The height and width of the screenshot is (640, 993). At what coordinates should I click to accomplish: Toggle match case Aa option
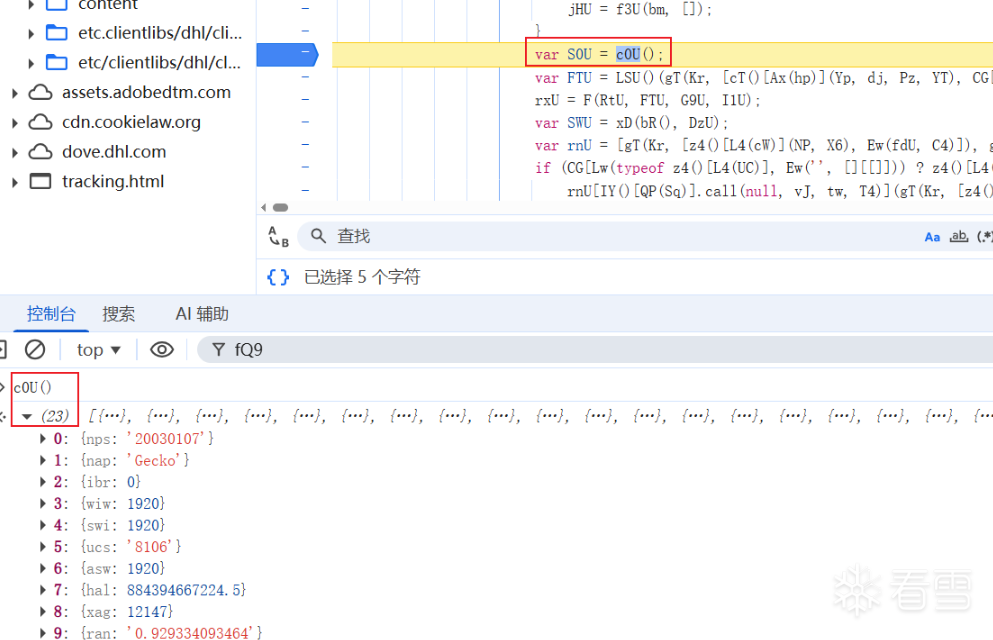932,237
